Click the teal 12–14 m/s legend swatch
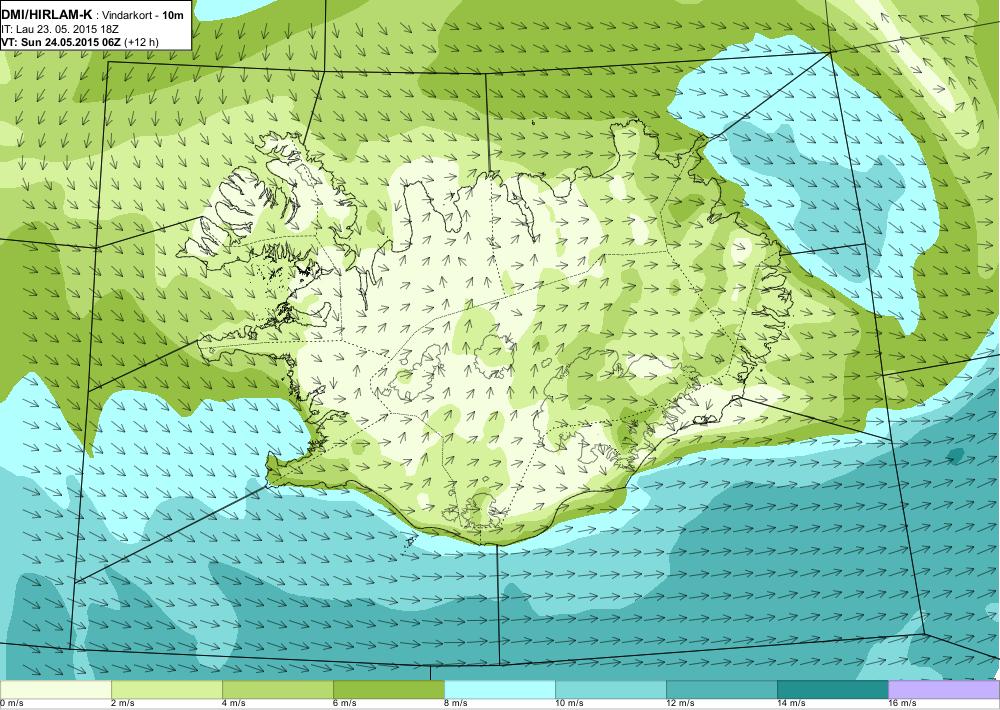 (721, 689)
